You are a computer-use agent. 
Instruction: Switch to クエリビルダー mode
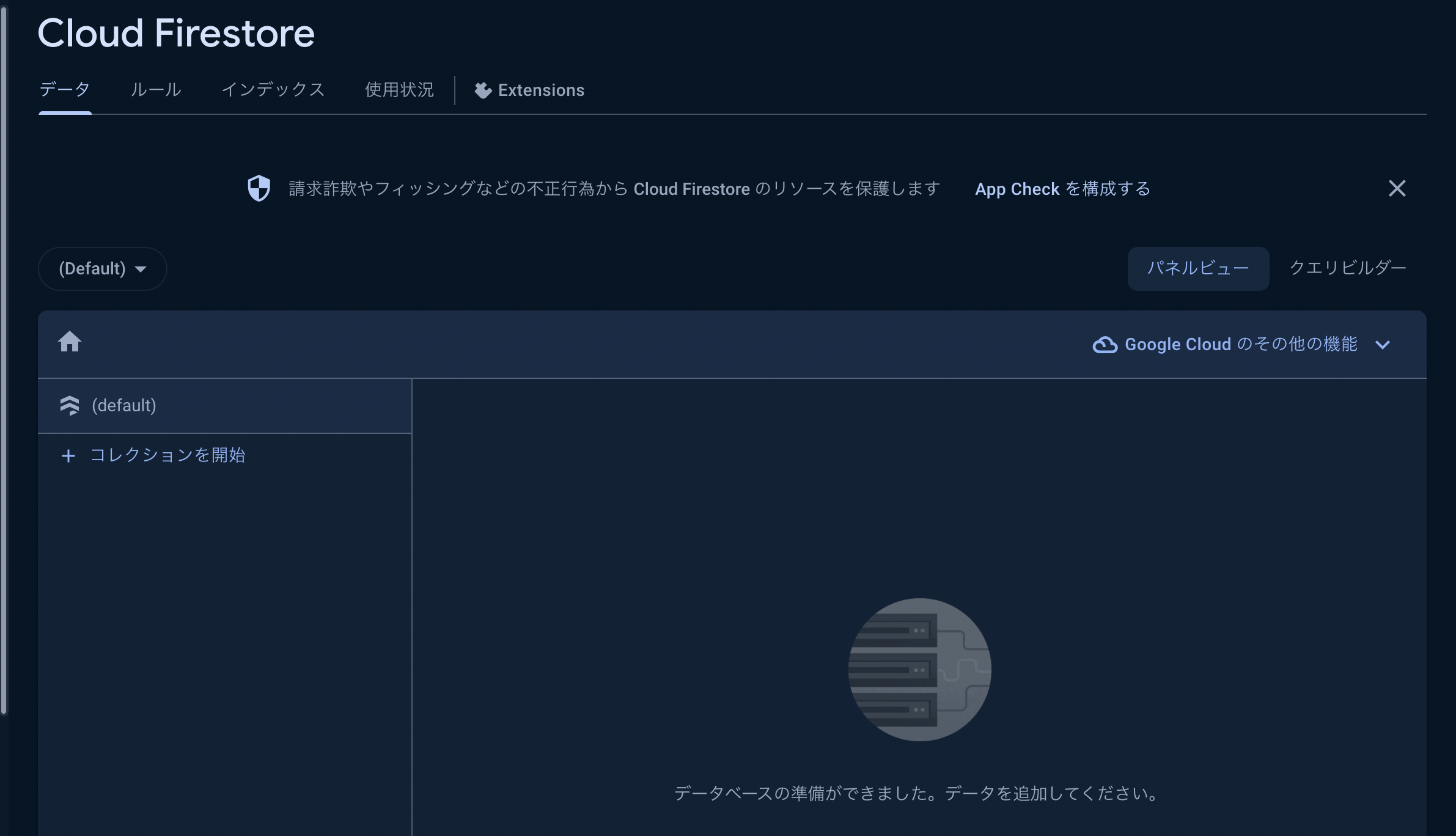pyautogui.click(x=1348, y=268)
